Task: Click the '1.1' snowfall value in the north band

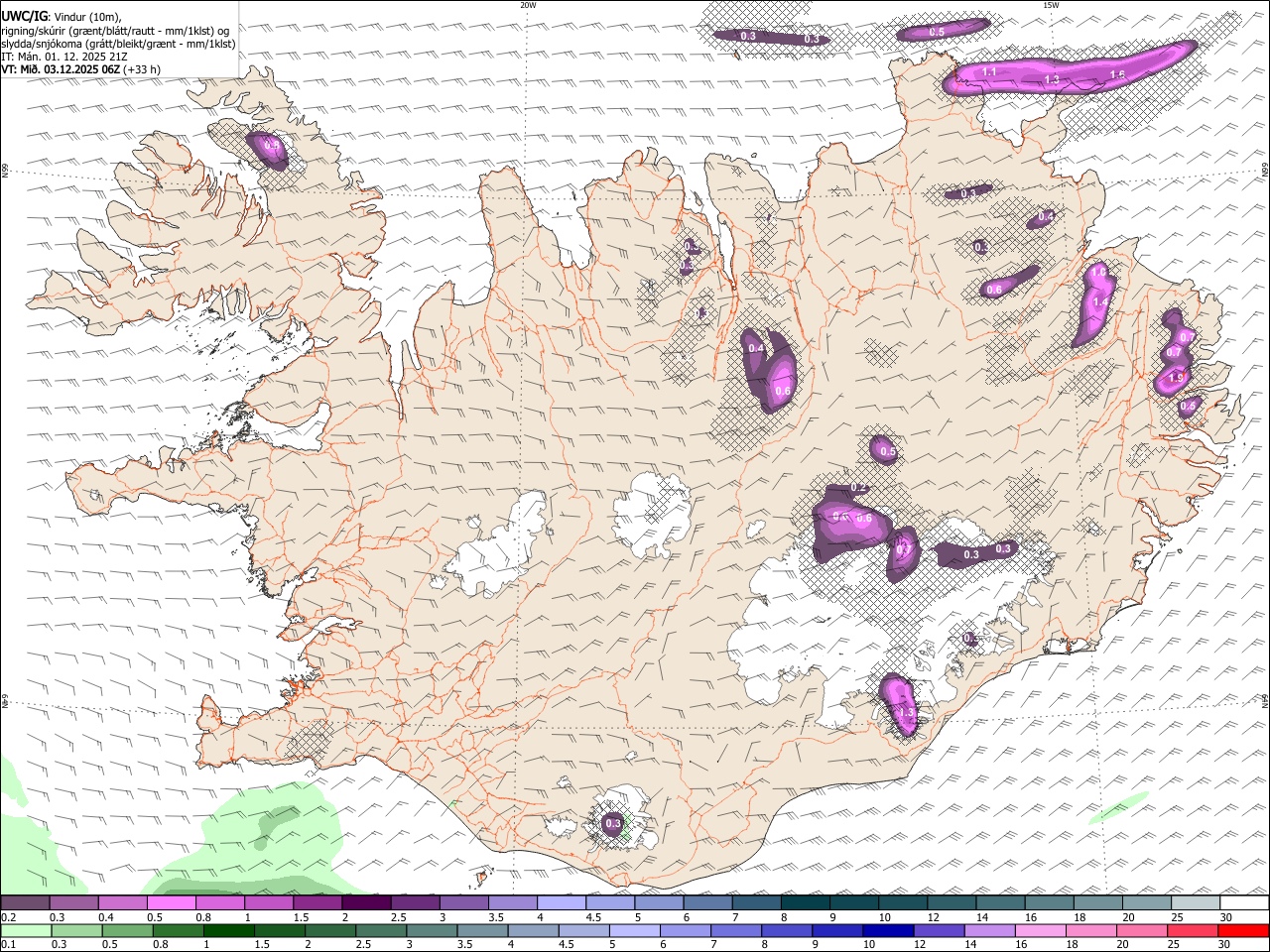Action: (989, 72)
